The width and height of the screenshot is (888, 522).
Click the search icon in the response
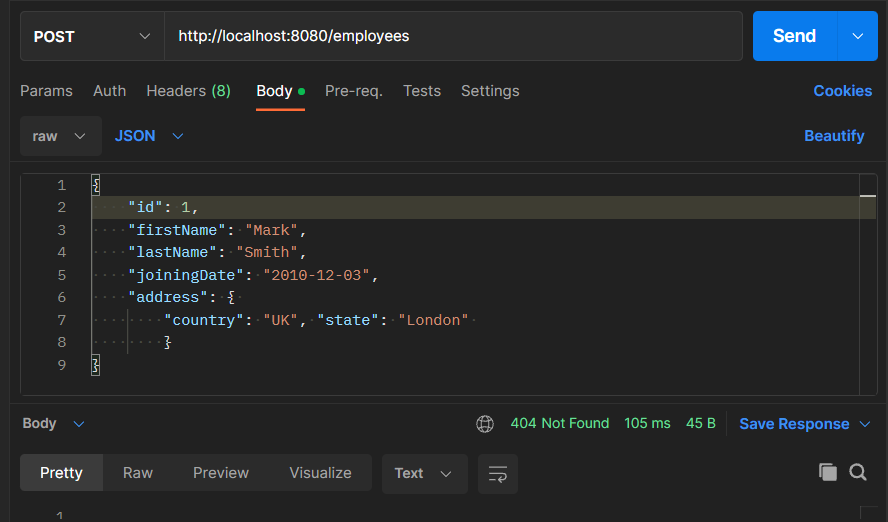858,472
